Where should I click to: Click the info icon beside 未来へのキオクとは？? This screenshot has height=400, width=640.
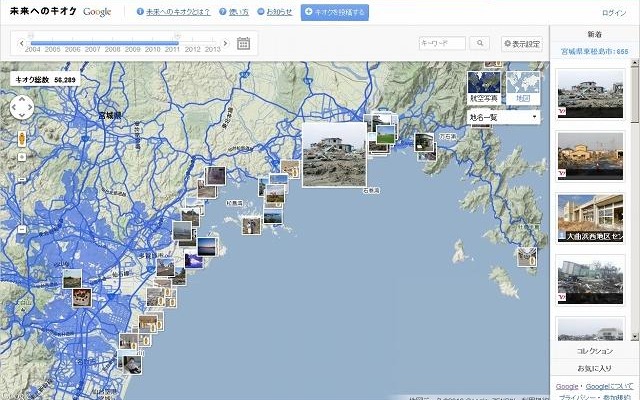(140, 11)
